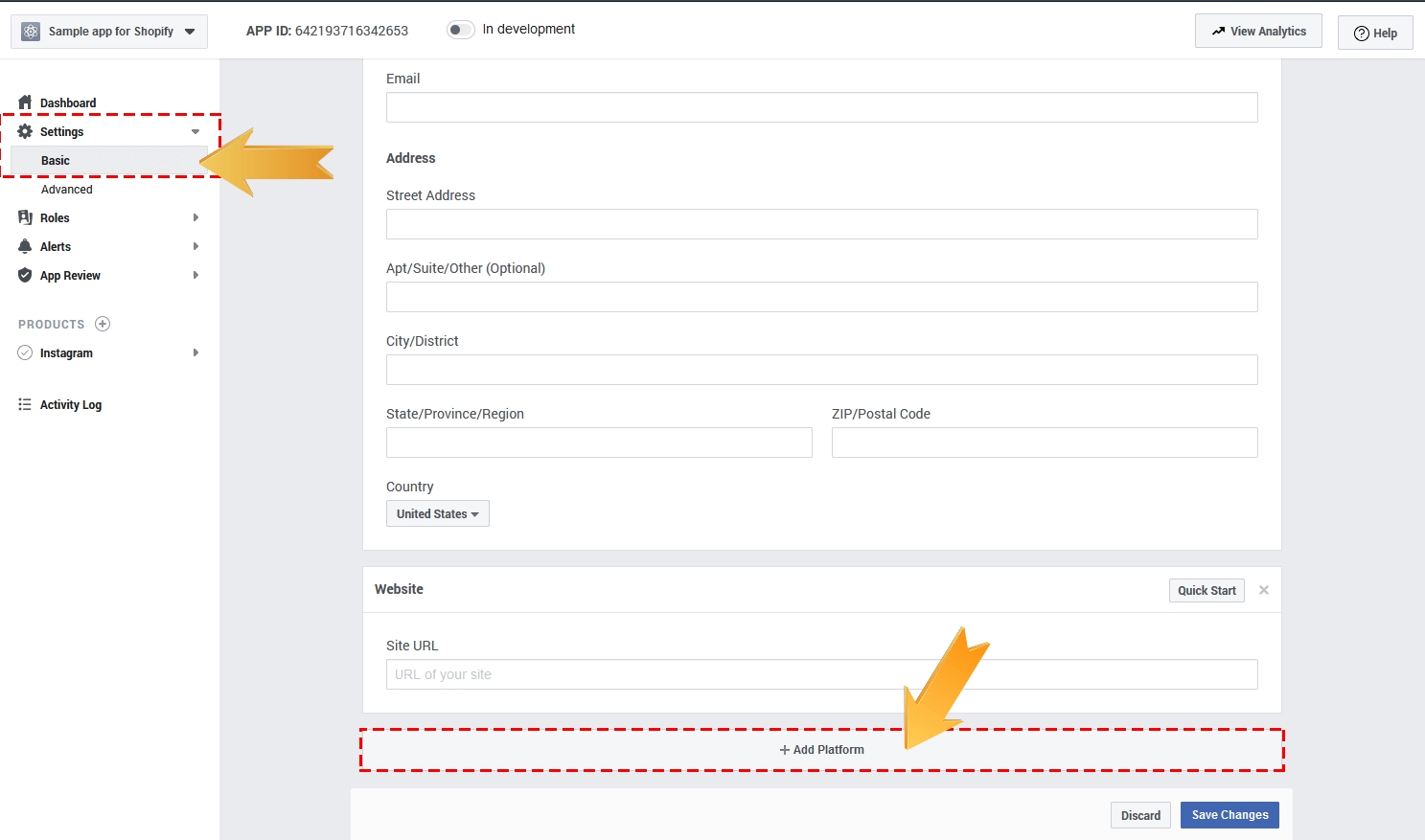The height and width of the screenshot is (840, 1425).
Task: Select Basic under Settings
Action: pos(56,161)
